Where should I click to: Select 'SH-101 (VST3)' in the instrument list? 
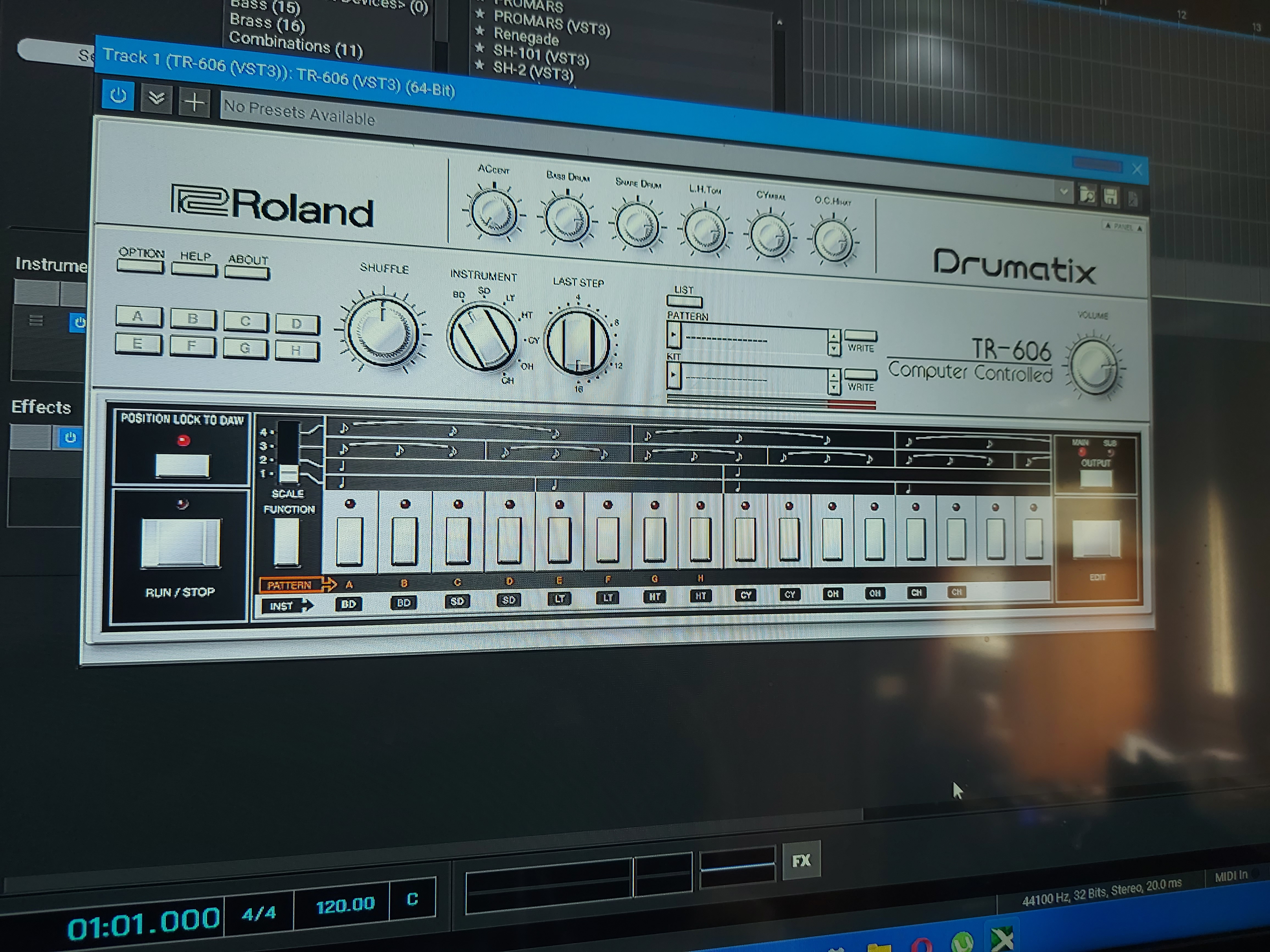click(x=541, y=56)
